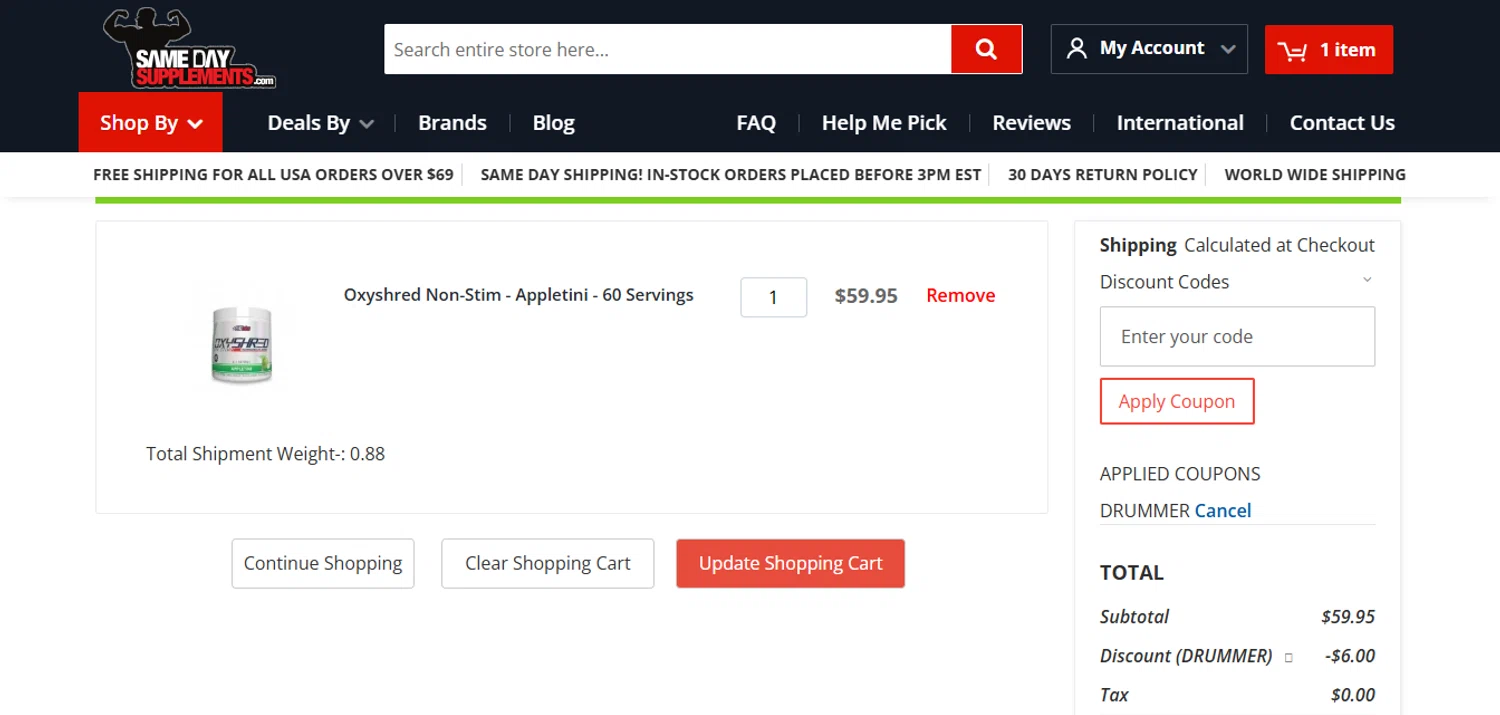Open the Oxyshred product thumbnail
Screen dimensions: 1500x715
[242, 345]
